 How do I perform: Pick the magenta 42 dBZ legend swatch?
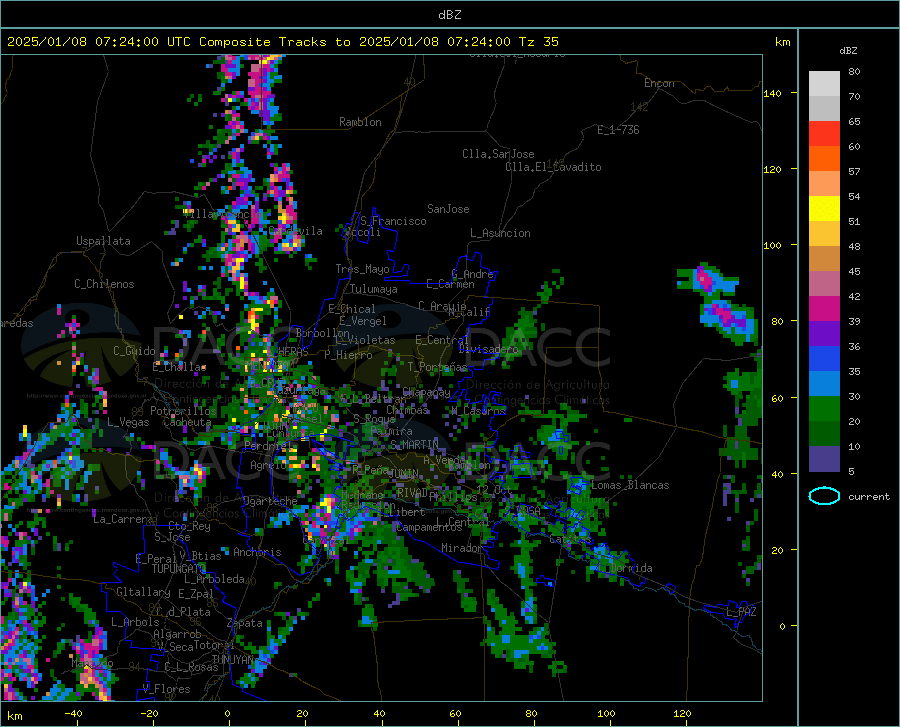pyautogui.click(x=824, y=308)
